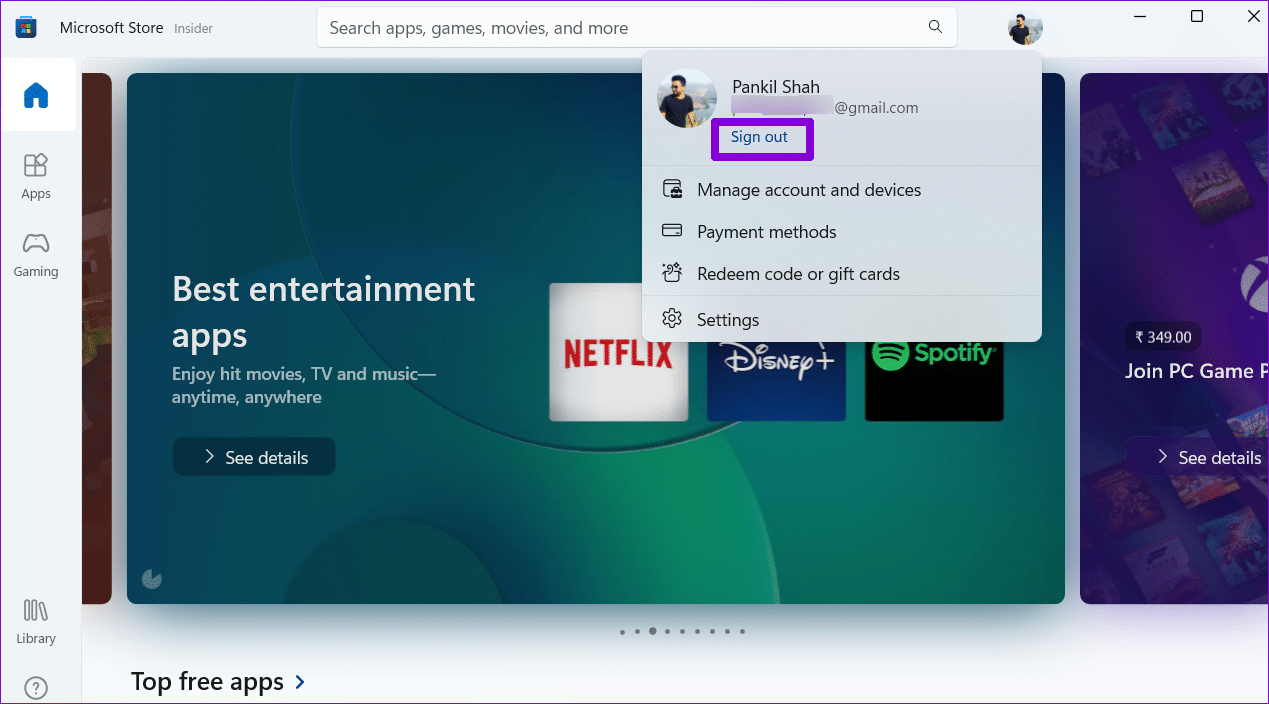Click the Microsoft Store logo icon
This screenshot has width=1269, height=704.
click(26, 28)
